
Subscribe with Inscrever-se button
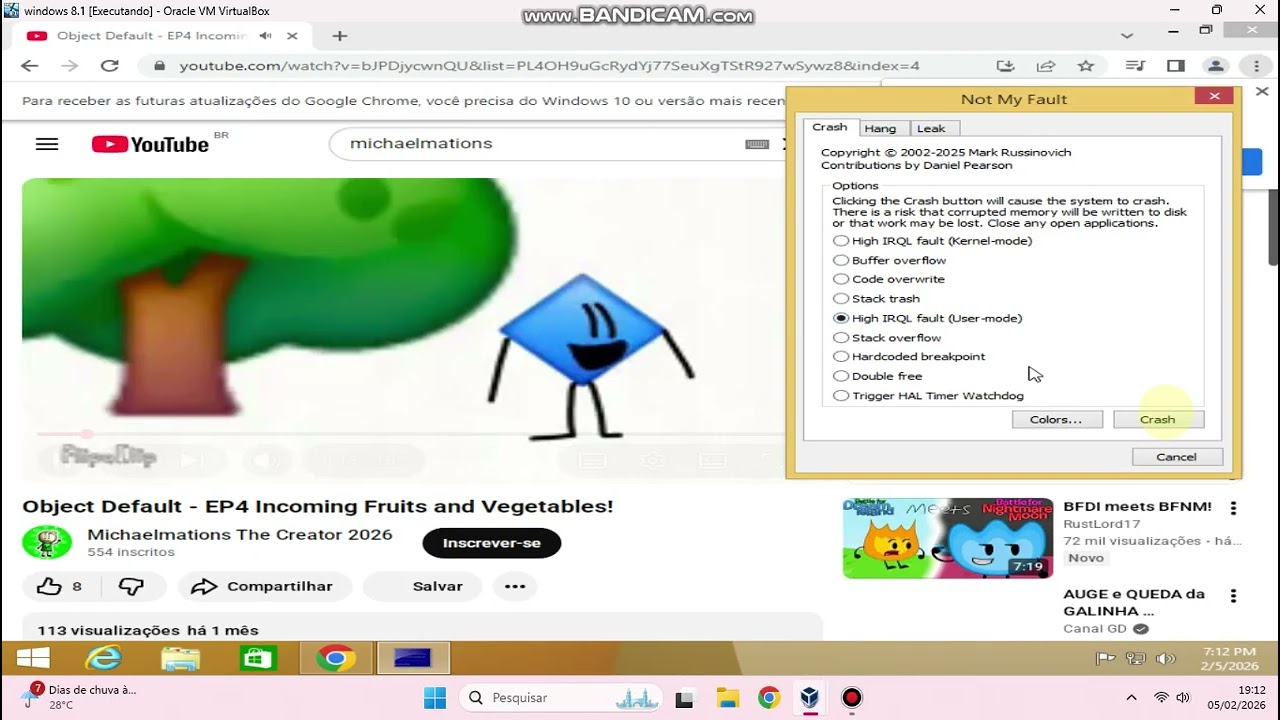pyautogui.click(x=492, y=543)
